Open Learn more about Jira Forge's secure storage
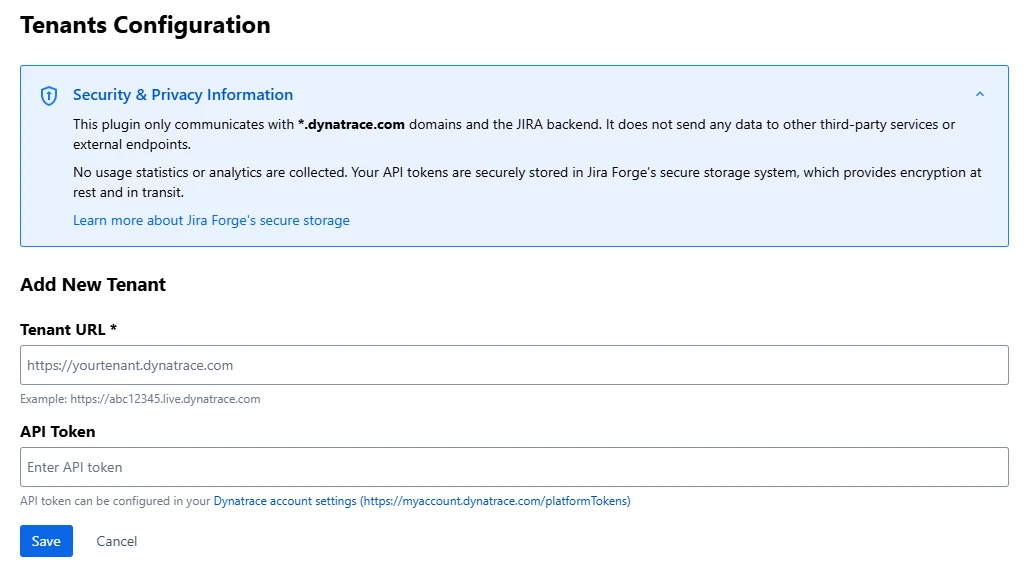This screenshot has width=1032, height=576. click(211, 220)
